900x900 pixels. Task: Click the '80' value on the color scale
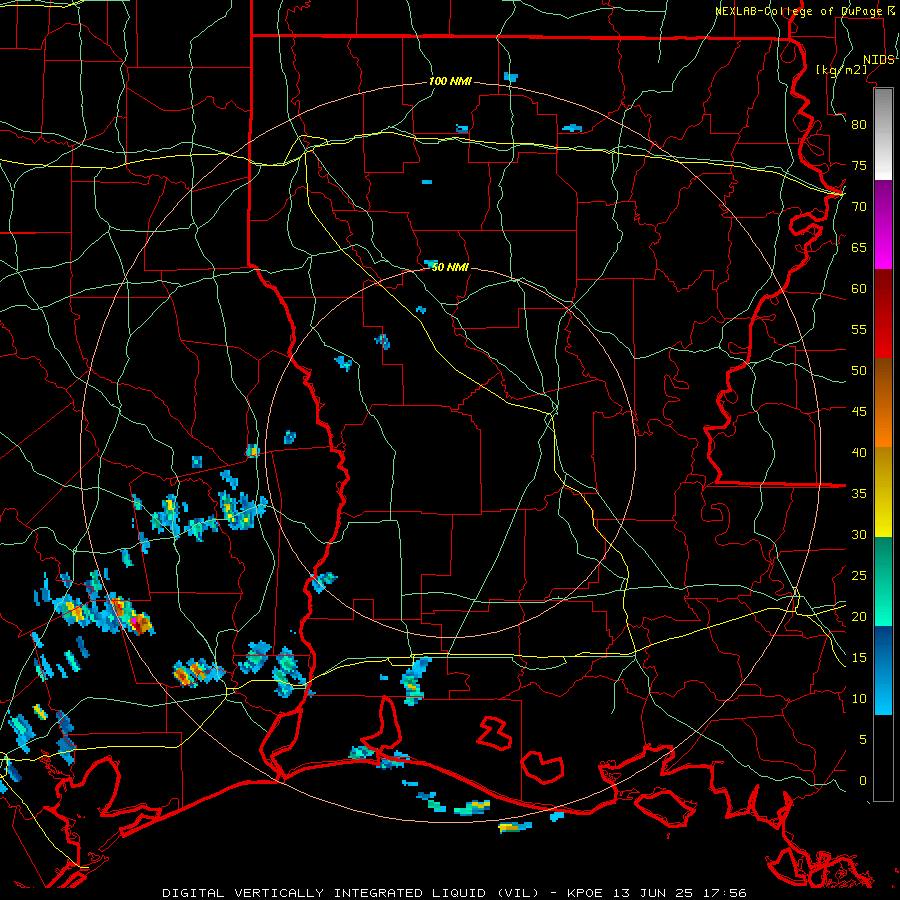(x=859, y=125)
